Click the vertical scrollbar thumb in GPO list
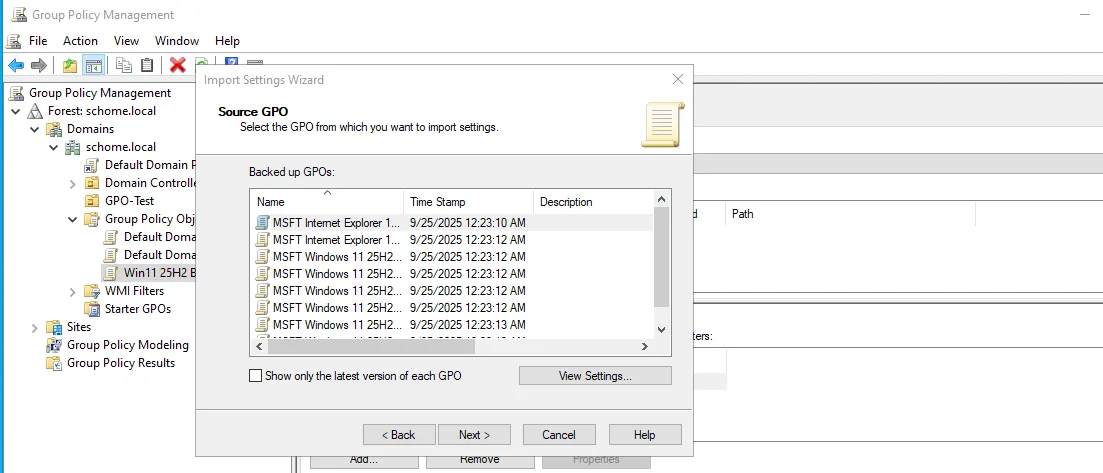Screen dimensions: 1103x473 pyautogui.click(x=661, y=256)
